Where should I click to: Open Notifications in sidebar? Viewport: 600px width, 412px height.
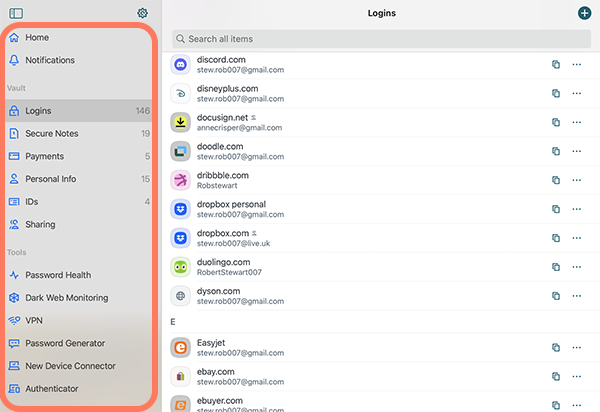click(78, 60)
